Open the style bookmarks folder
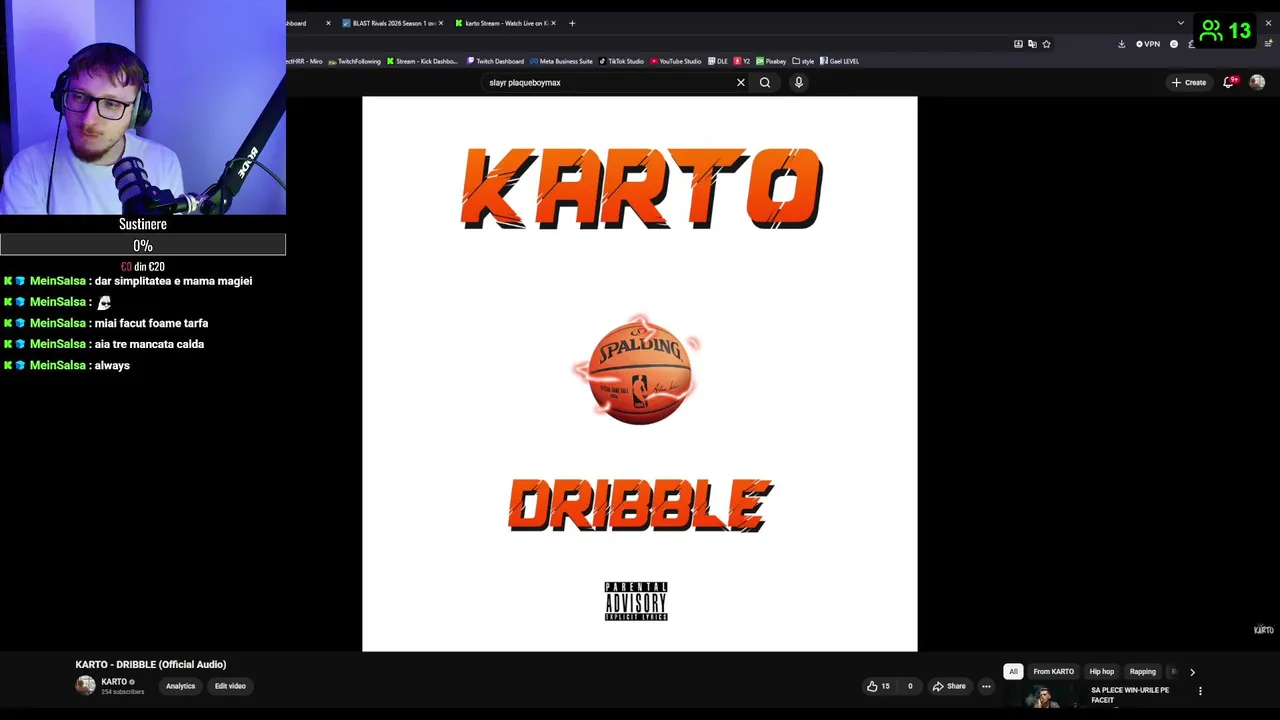 (803, 61)
